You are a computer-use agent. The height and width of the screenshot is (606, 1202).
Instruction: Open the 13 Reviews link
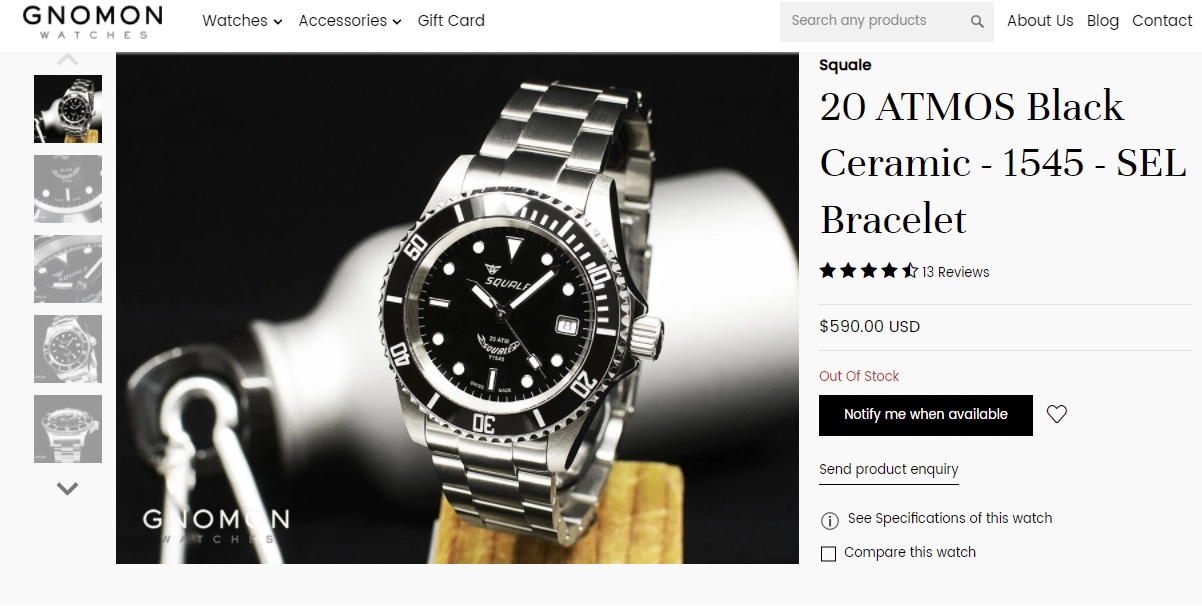click(956, 272)
